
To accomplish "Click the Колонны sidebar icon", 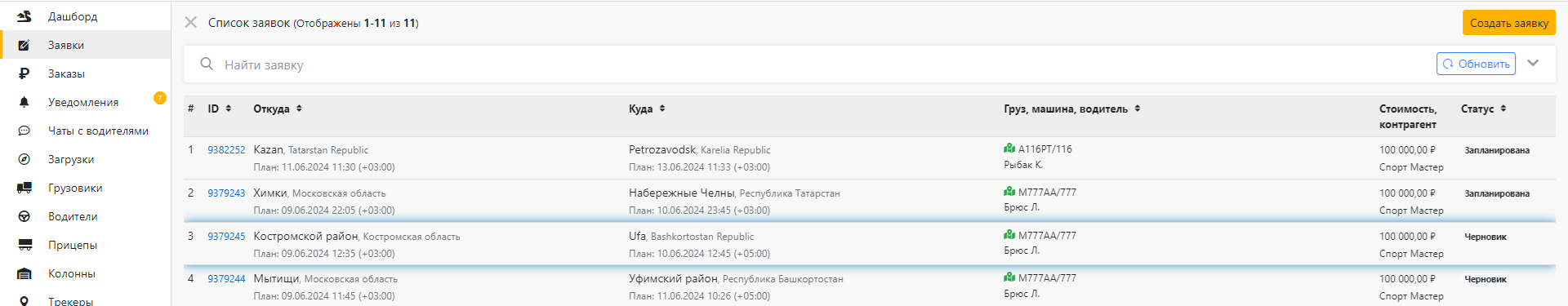I will click(x=24, y=273).
